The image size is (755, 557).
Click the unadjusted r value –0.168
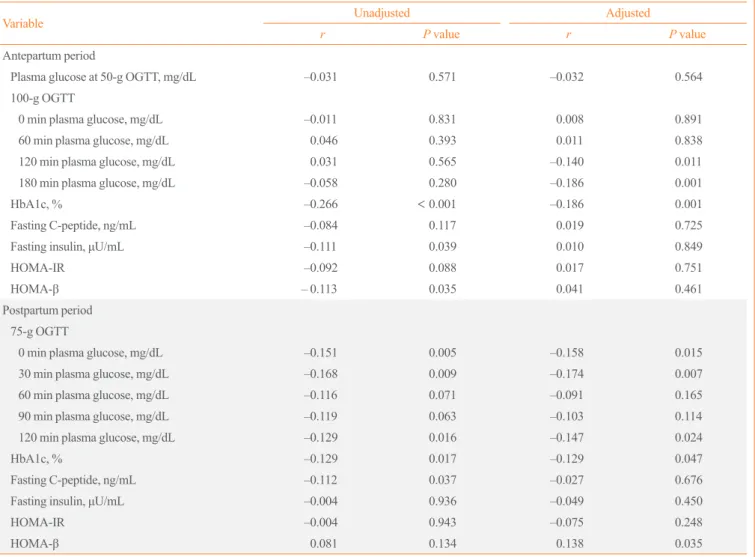321,374
